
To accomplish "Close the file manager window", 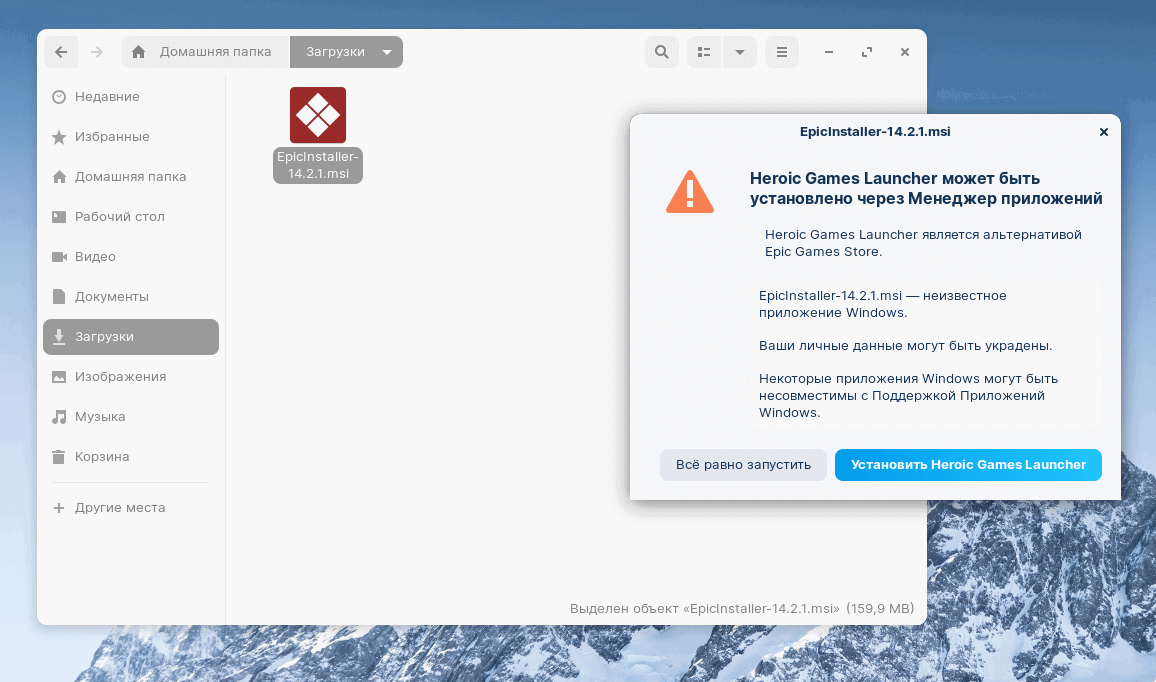I will [905, 52].
